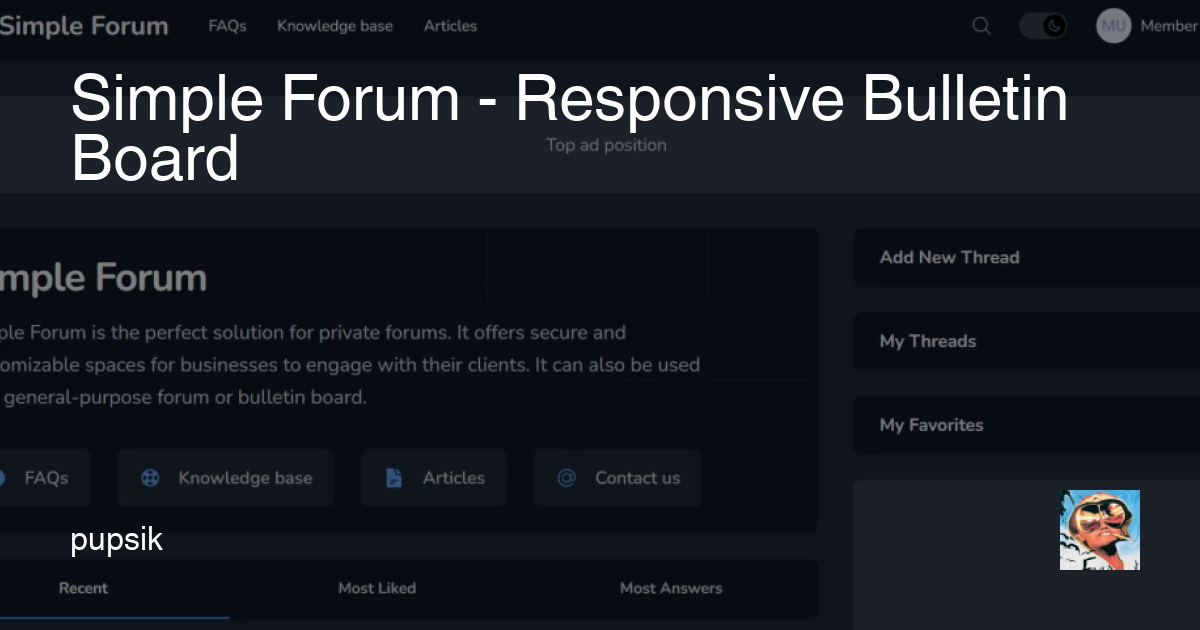1200x630 pixels.
Task: Click the moon icon in the theme switch
Action: click(x=1055, y=26)
